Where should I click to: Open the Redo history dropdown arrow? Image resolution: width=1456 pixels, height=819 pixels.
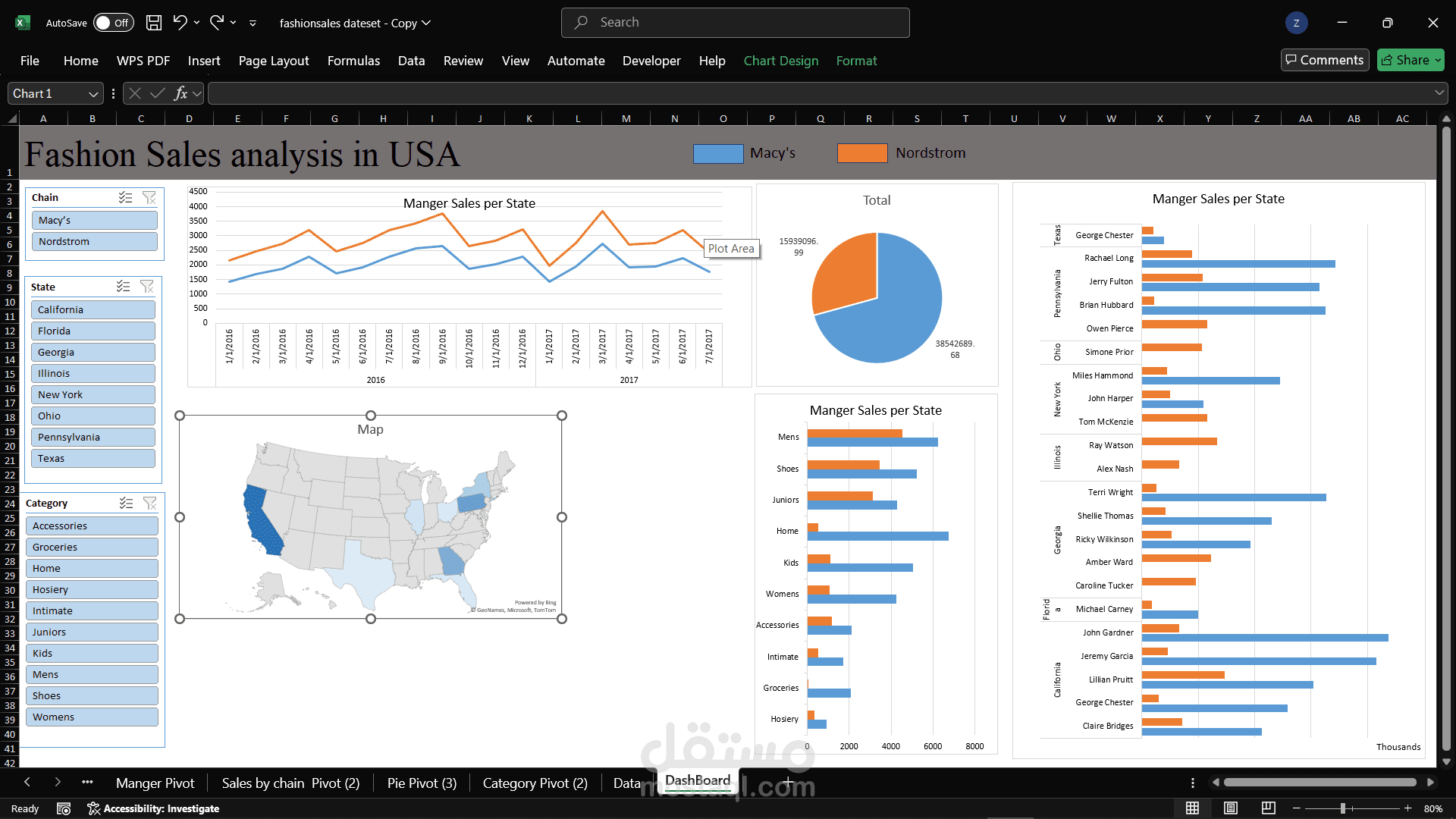[x=233, y=23]
